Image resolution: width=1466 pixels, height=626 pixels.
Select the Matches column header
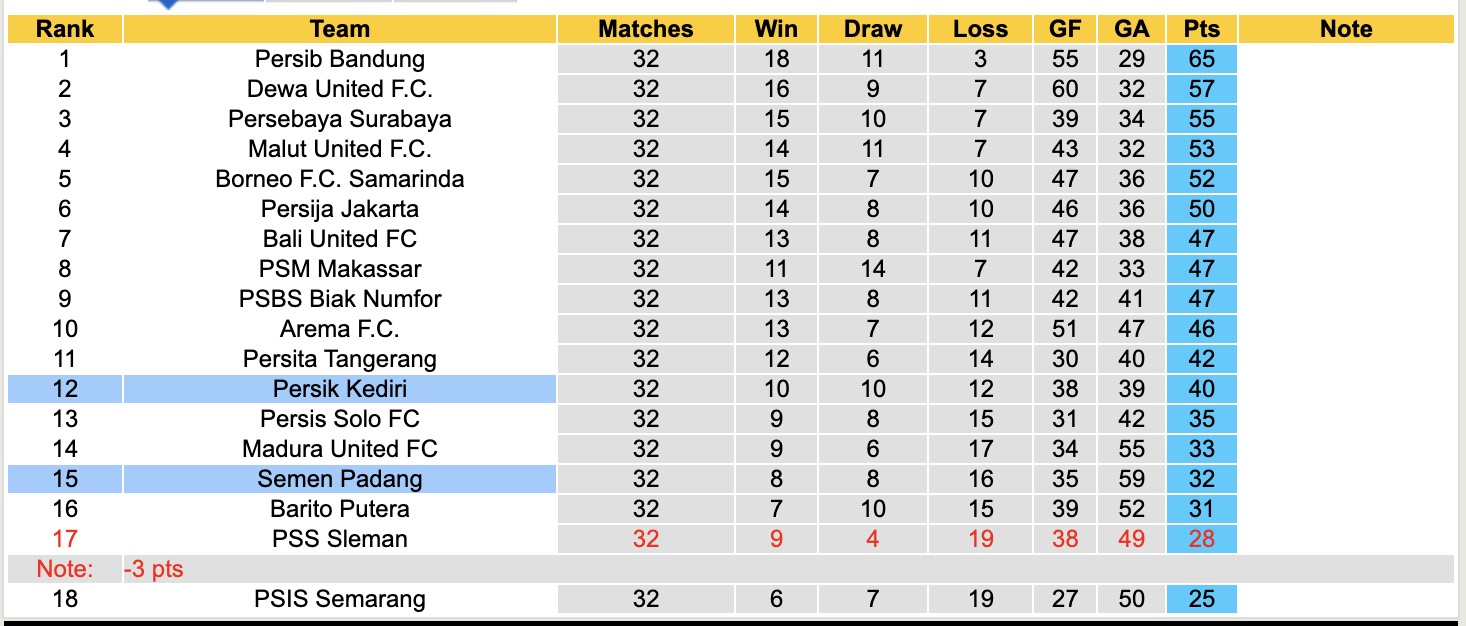645,29
